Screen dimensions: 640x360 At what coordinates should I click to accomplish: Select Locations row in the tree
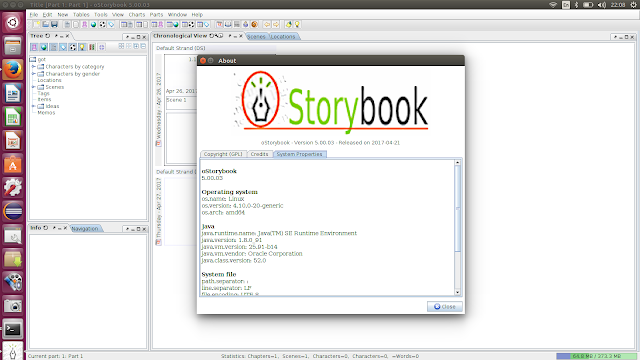coord(49,80)
